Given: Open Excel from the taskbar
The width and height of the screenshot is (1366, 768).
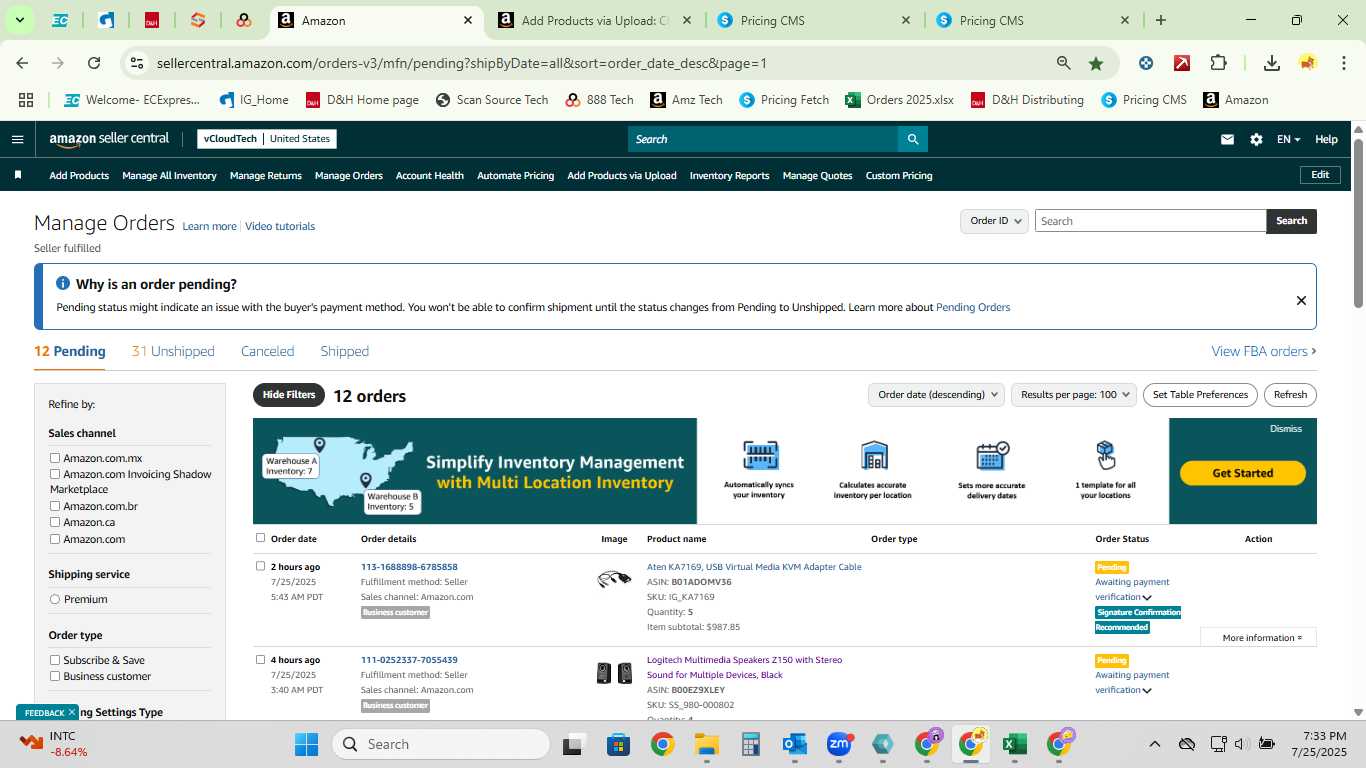Looking at the screenshot, I should [x=1014, y=744].
